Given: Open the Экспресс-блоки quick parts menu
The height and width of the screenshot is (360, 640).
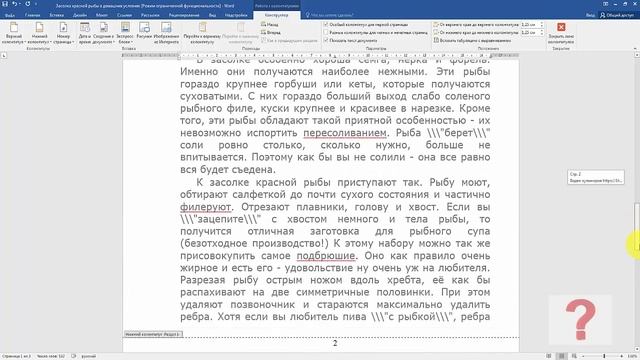Looking at the screenshot, I should (x=125, y=33).
